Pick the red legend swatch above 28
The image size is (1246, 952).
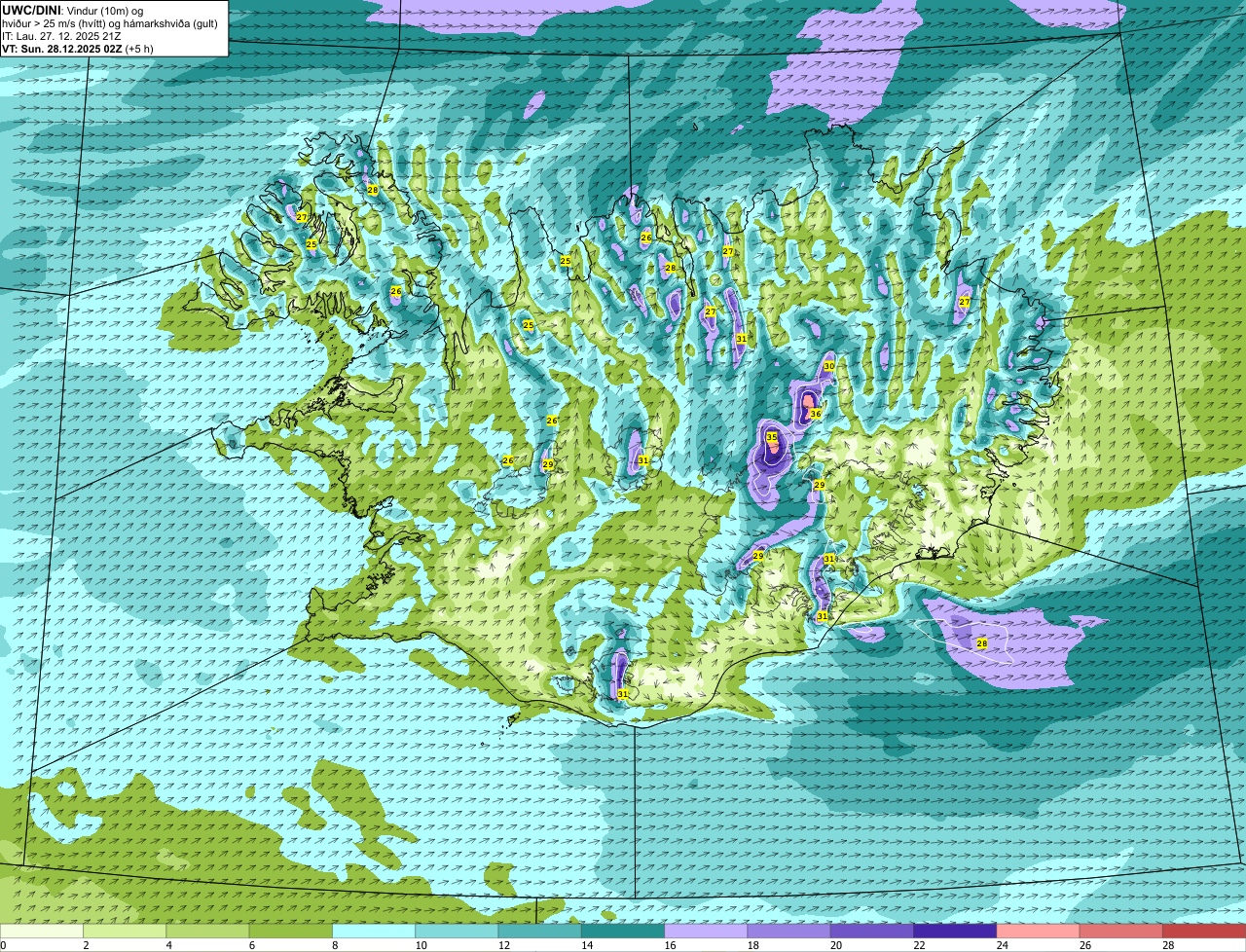point(1204,931)
